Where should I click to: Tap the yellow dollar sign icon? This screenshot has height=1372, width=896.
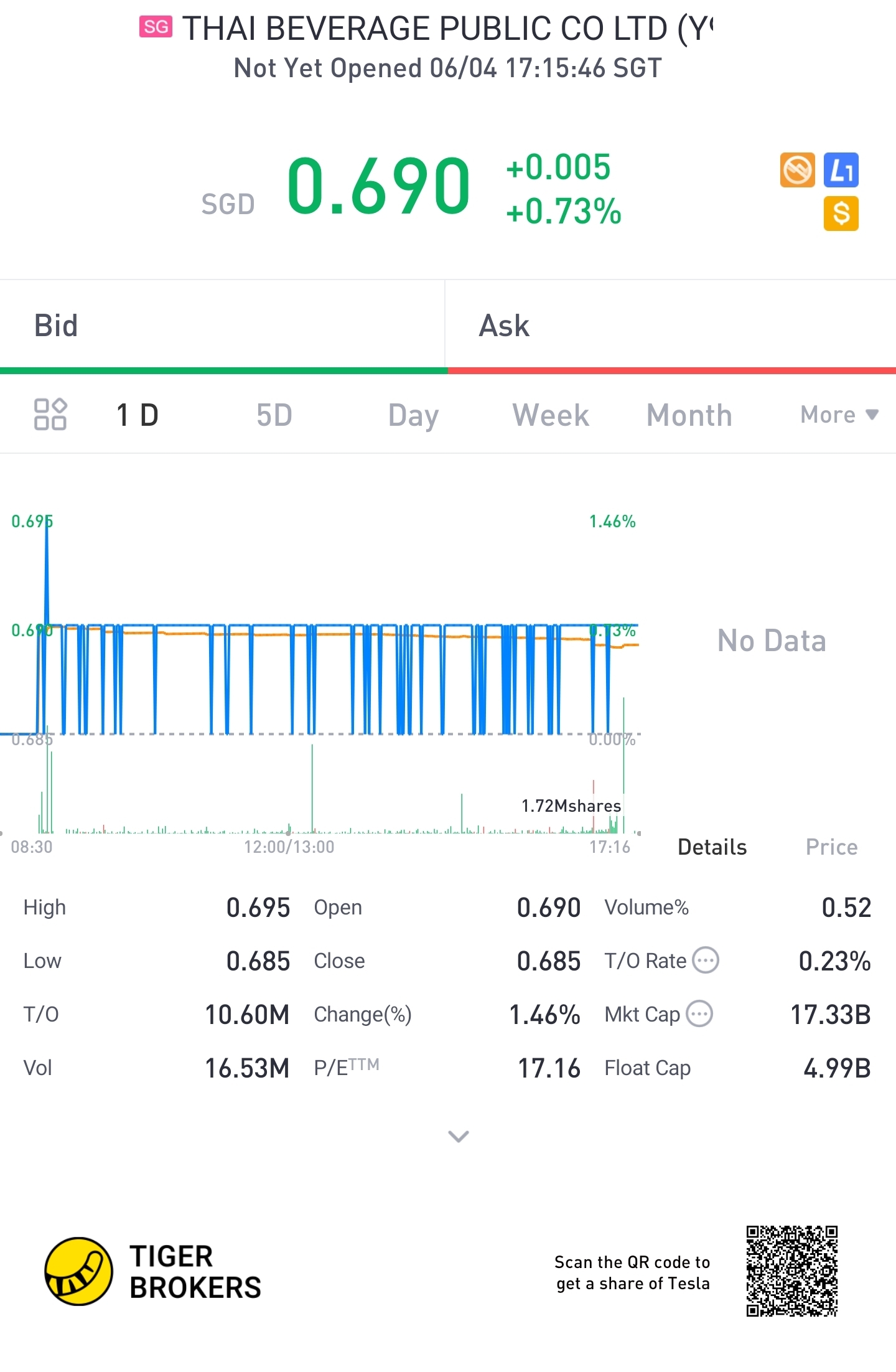pos(841,214)
